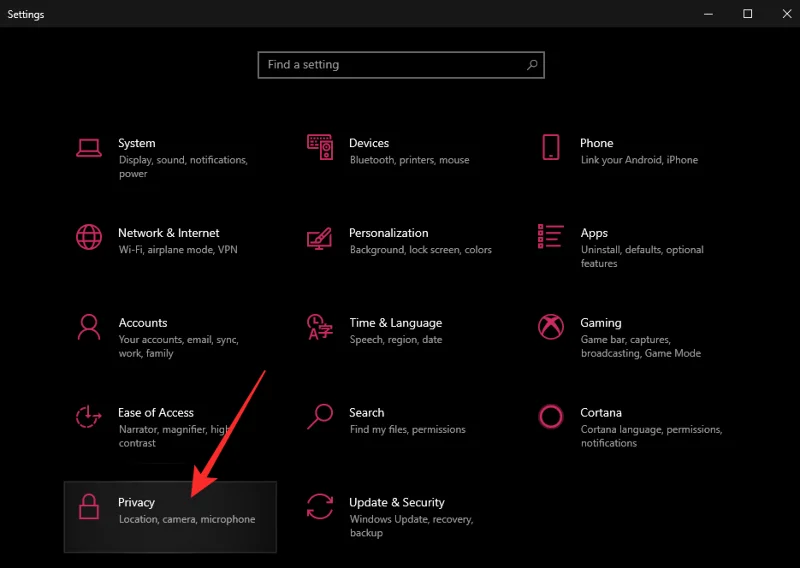Click the Cortana circle icon
This screenshot has width=800, height=568.
(551, 416)
